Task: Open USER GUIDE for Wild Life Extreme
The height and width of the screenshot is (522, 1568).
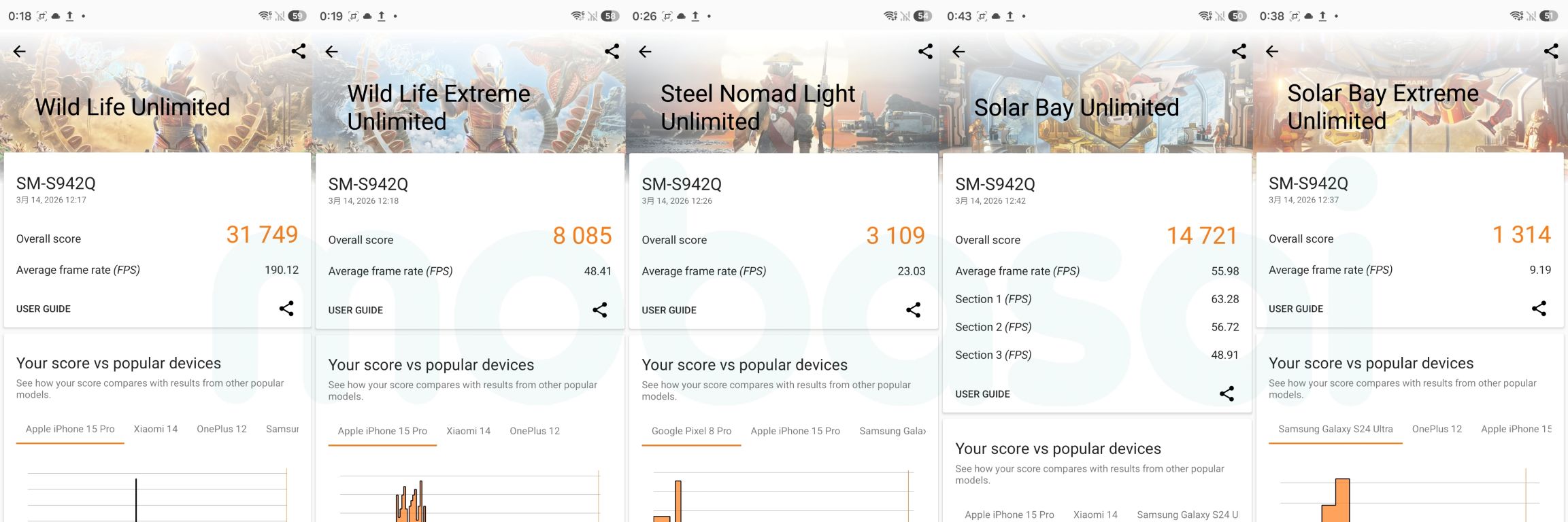Action: click(x=356, y=310)
